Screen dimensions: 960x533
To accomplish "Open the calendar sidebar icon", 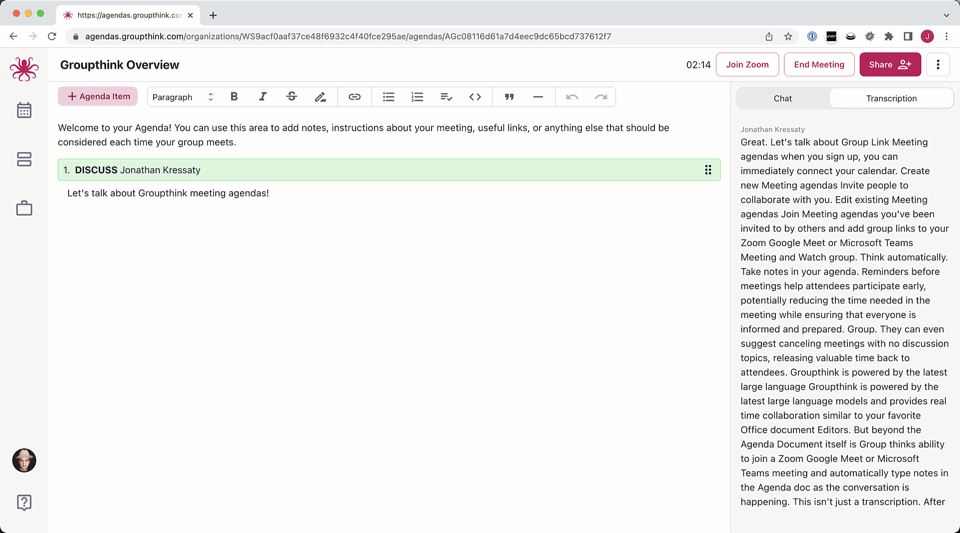I will (x=24, y=110).
